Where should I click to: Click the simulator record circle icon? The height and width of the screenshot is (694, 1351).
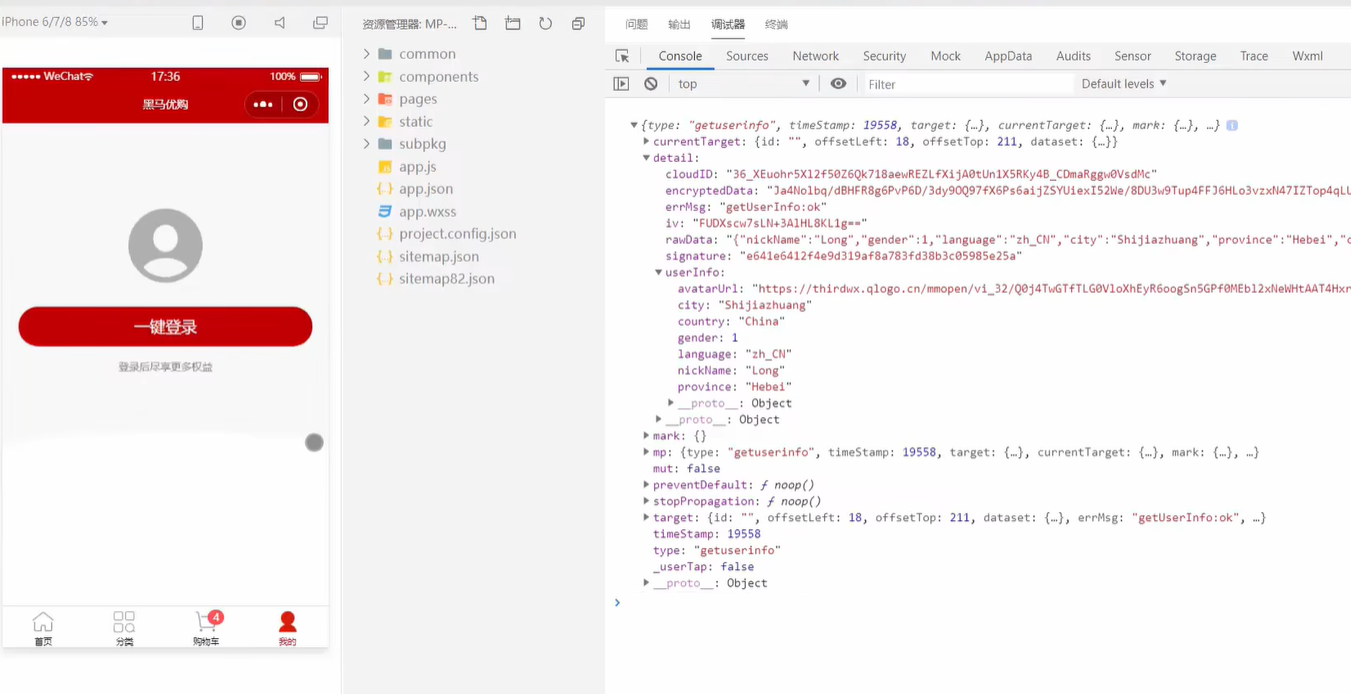[239, 23]
